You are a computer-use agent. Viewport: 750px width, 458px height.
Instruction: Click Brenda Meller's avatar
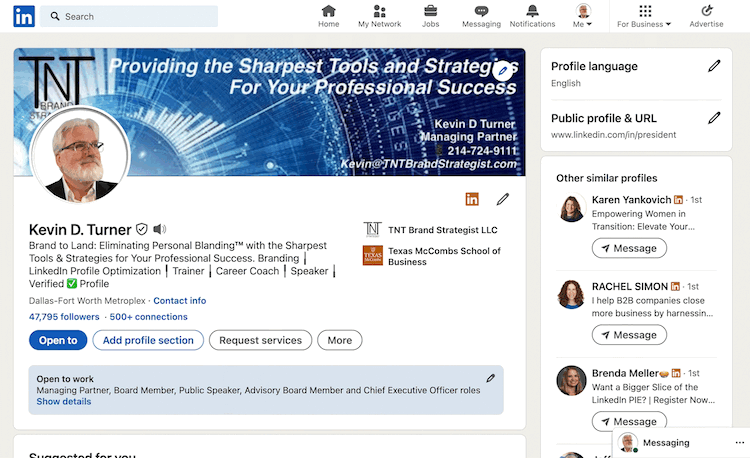click(x=572, y=381)
